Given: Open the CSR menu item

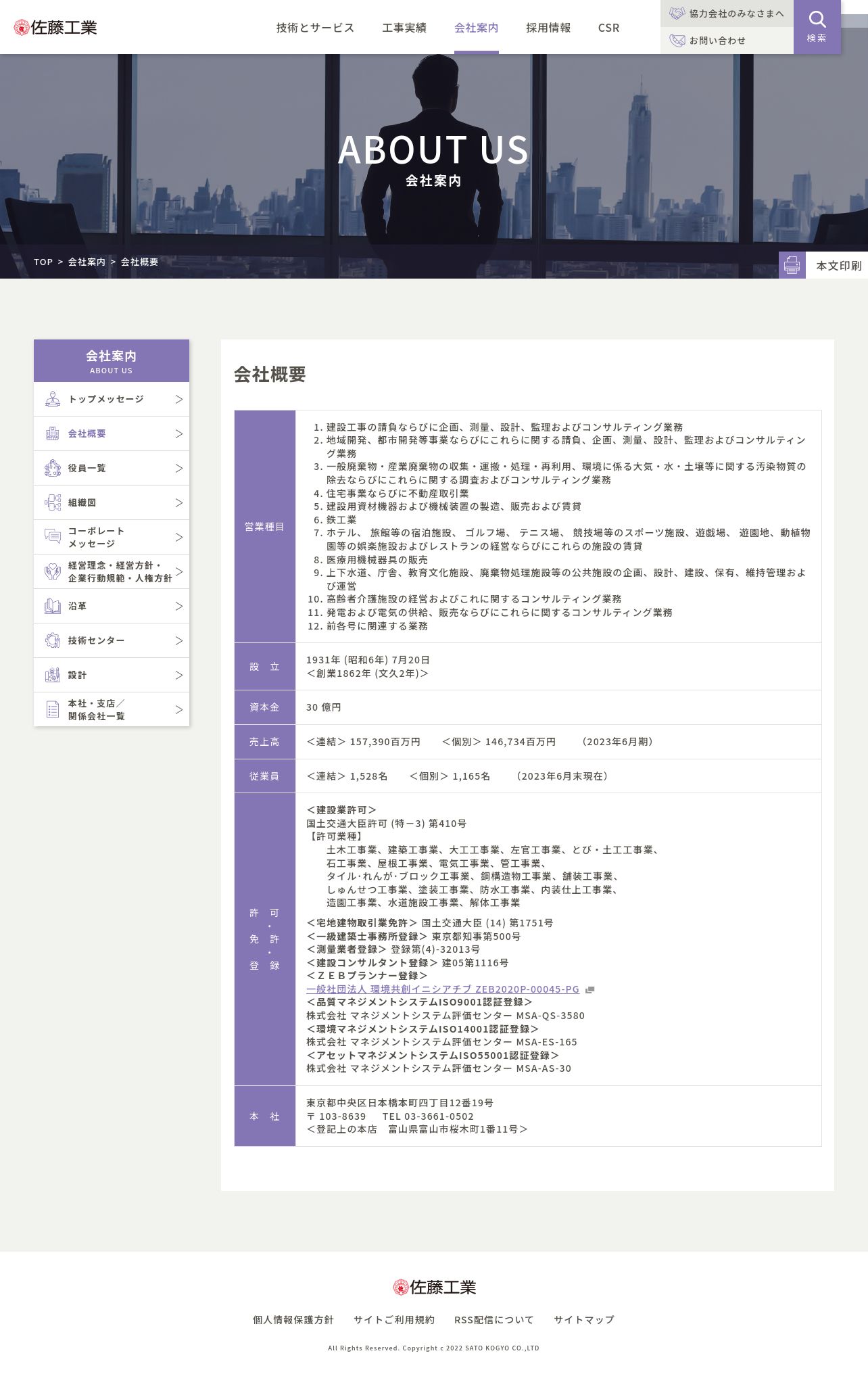Looking at the screenshot, I should coord(608,28).
